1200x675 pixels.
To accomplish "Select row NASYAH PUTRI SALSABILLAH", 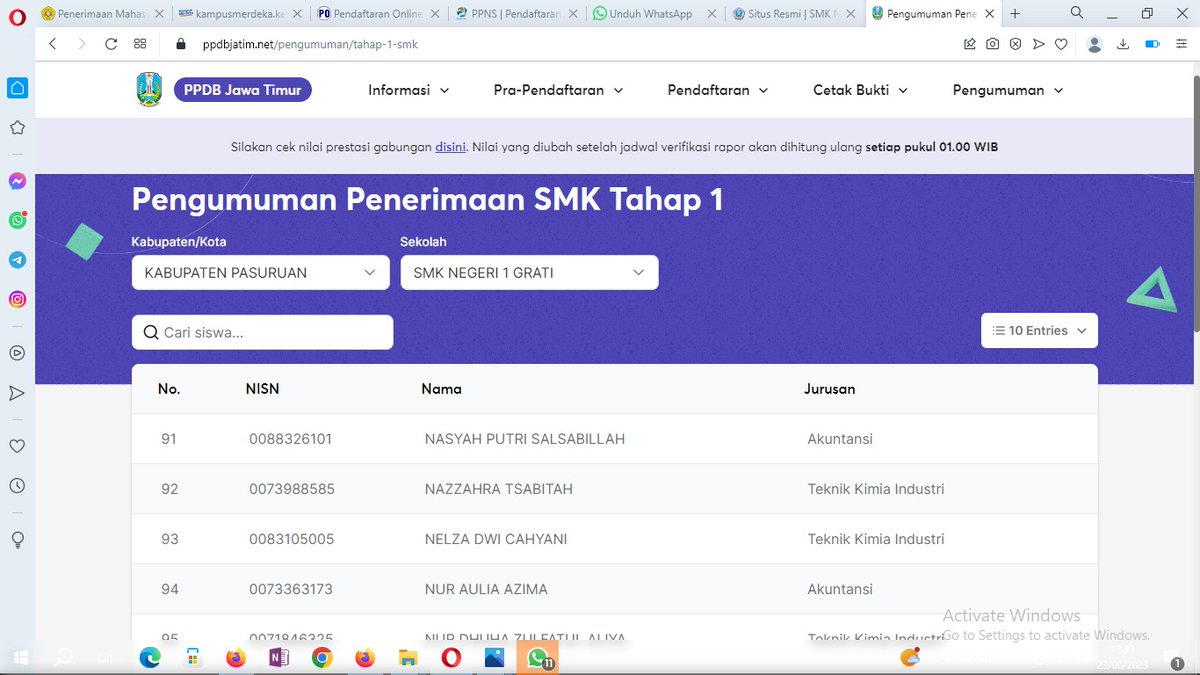I will [x=615, y=439].
